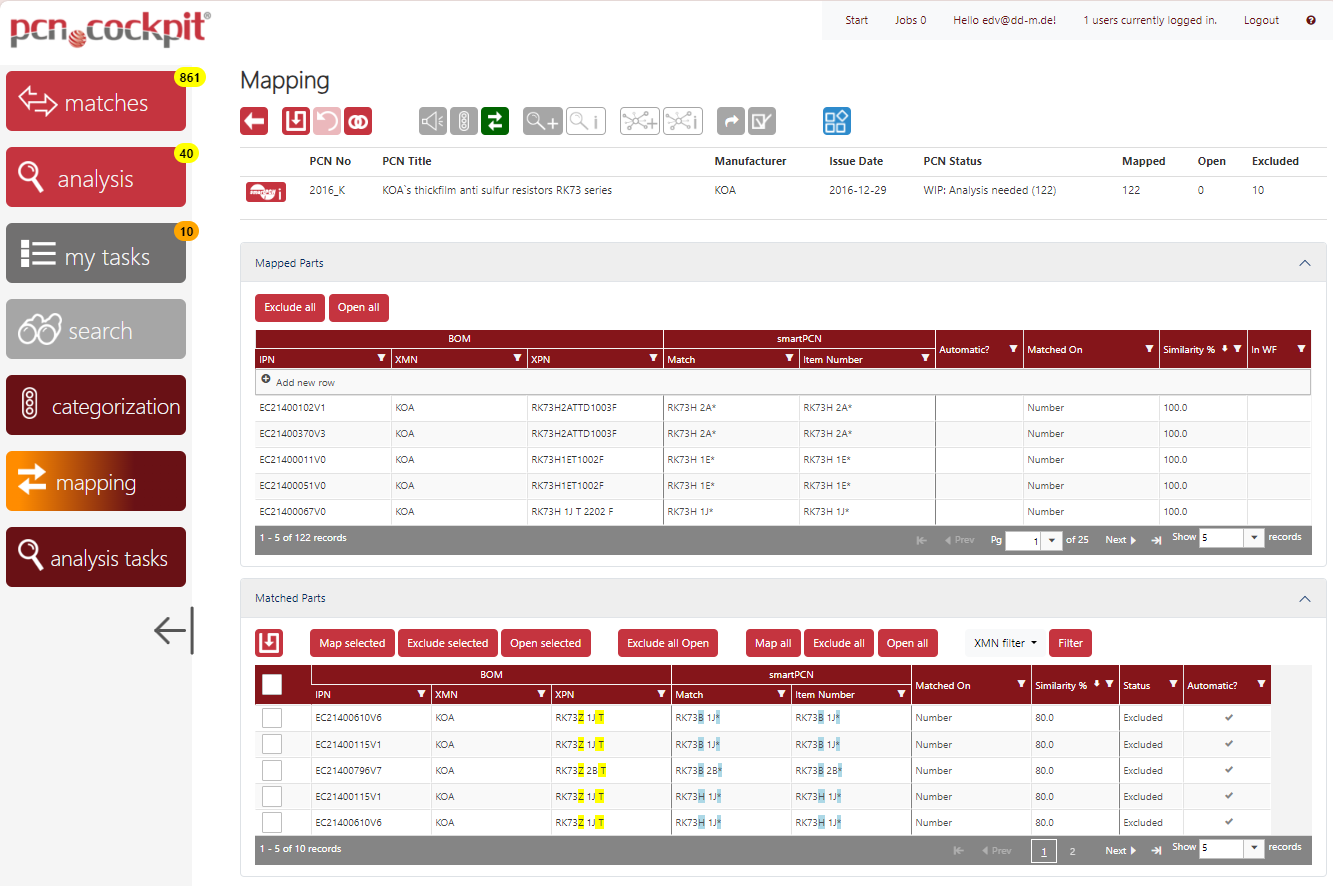Collapse the left sidebar with arrow icon
Screen dimensions: 1333x886
173,630
